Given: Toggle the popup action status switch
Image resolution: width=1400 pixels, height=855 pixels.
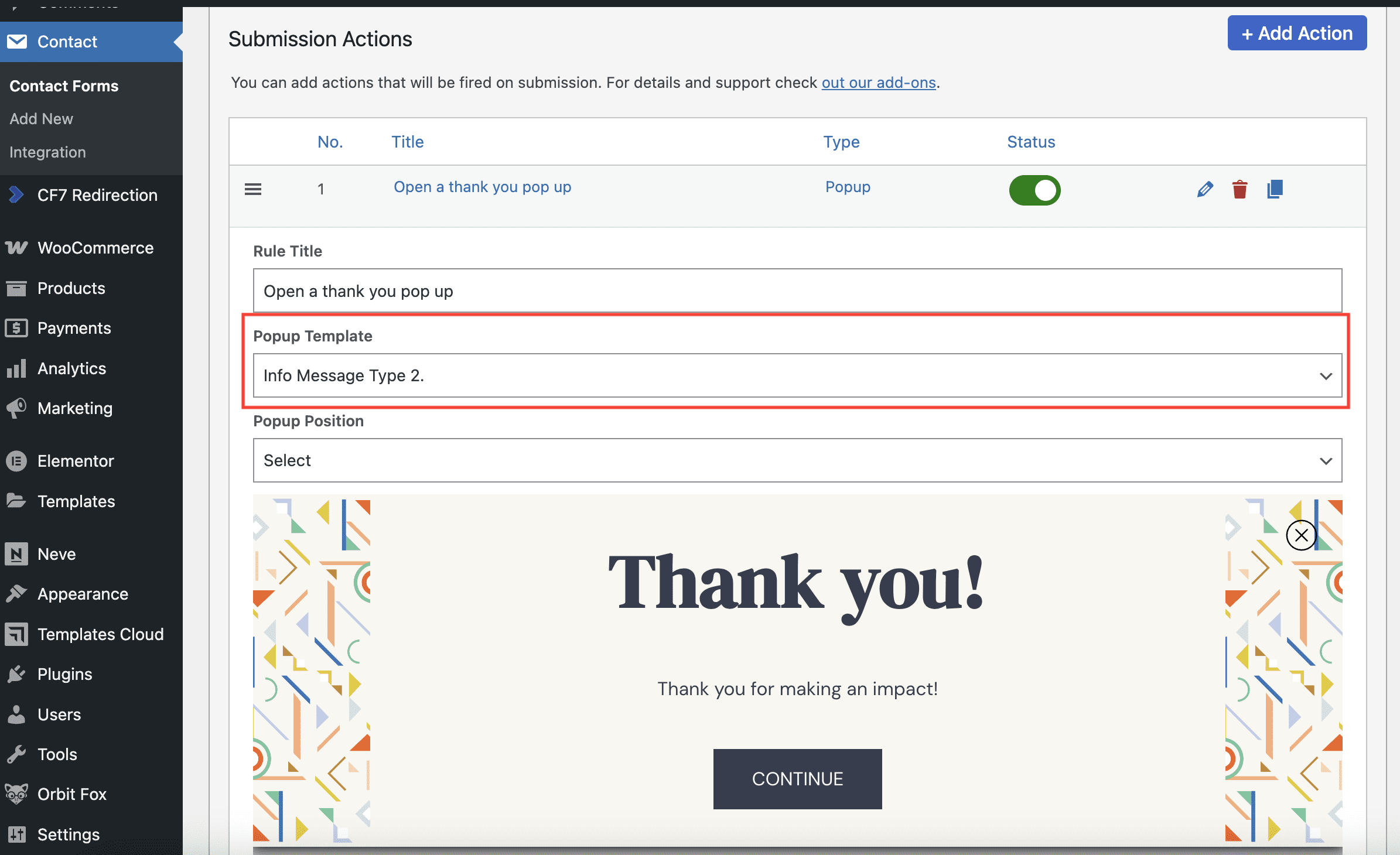Looking at the screenshot, I should click(x=1034, y=190).
